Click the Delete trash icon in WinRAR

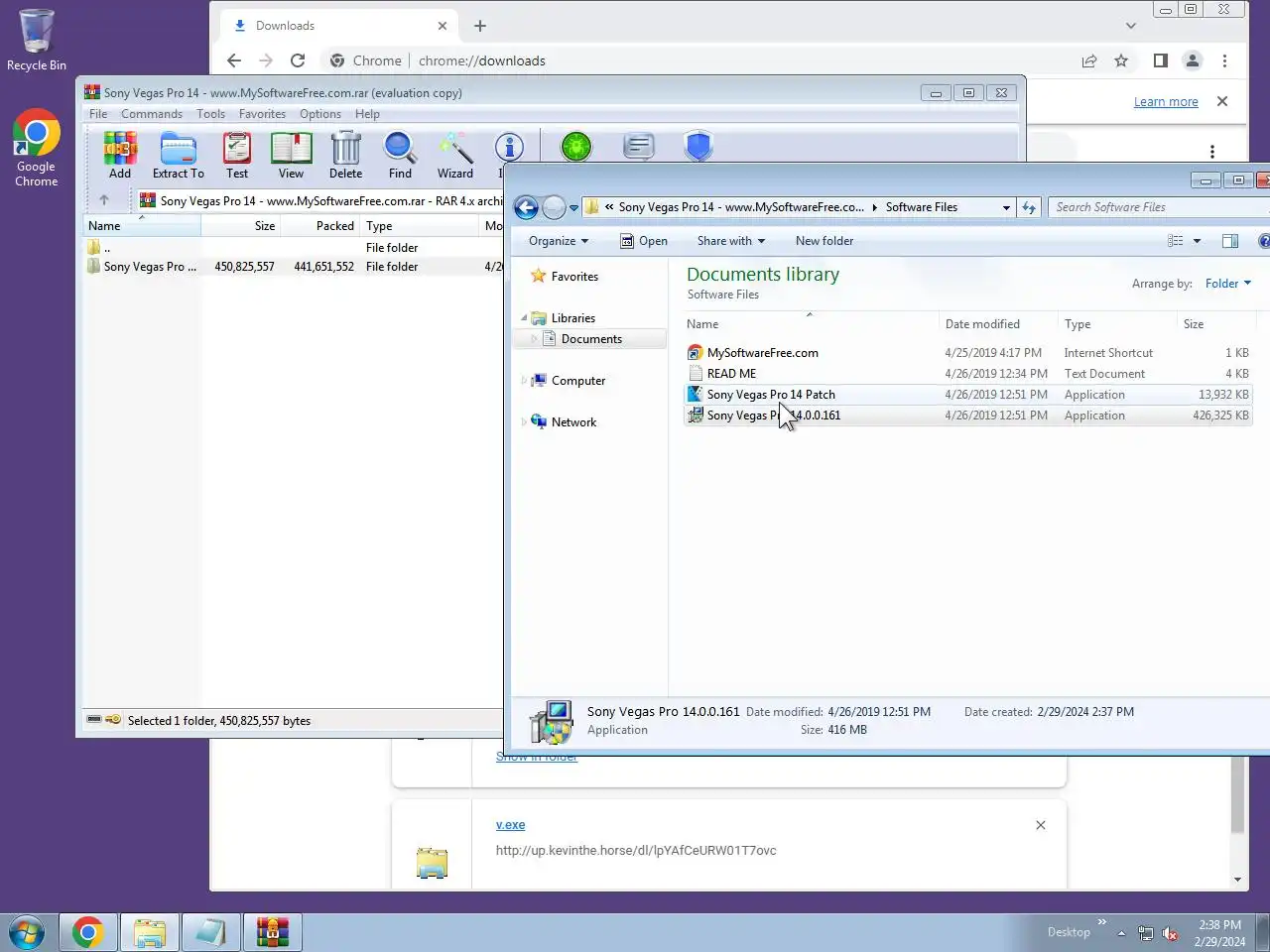click(345, 155)
